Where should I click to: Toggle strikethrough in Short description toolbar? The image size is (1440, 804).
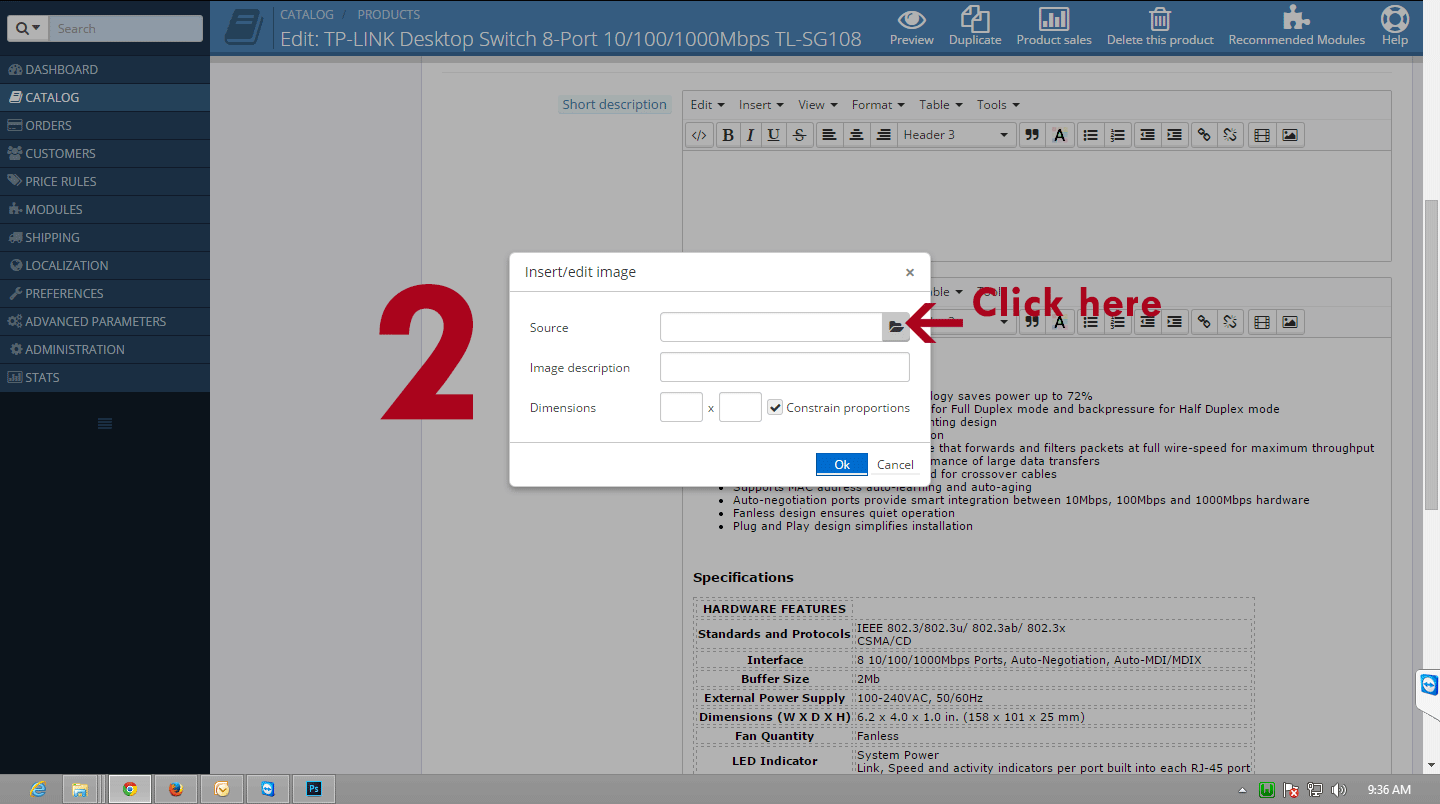798,135
